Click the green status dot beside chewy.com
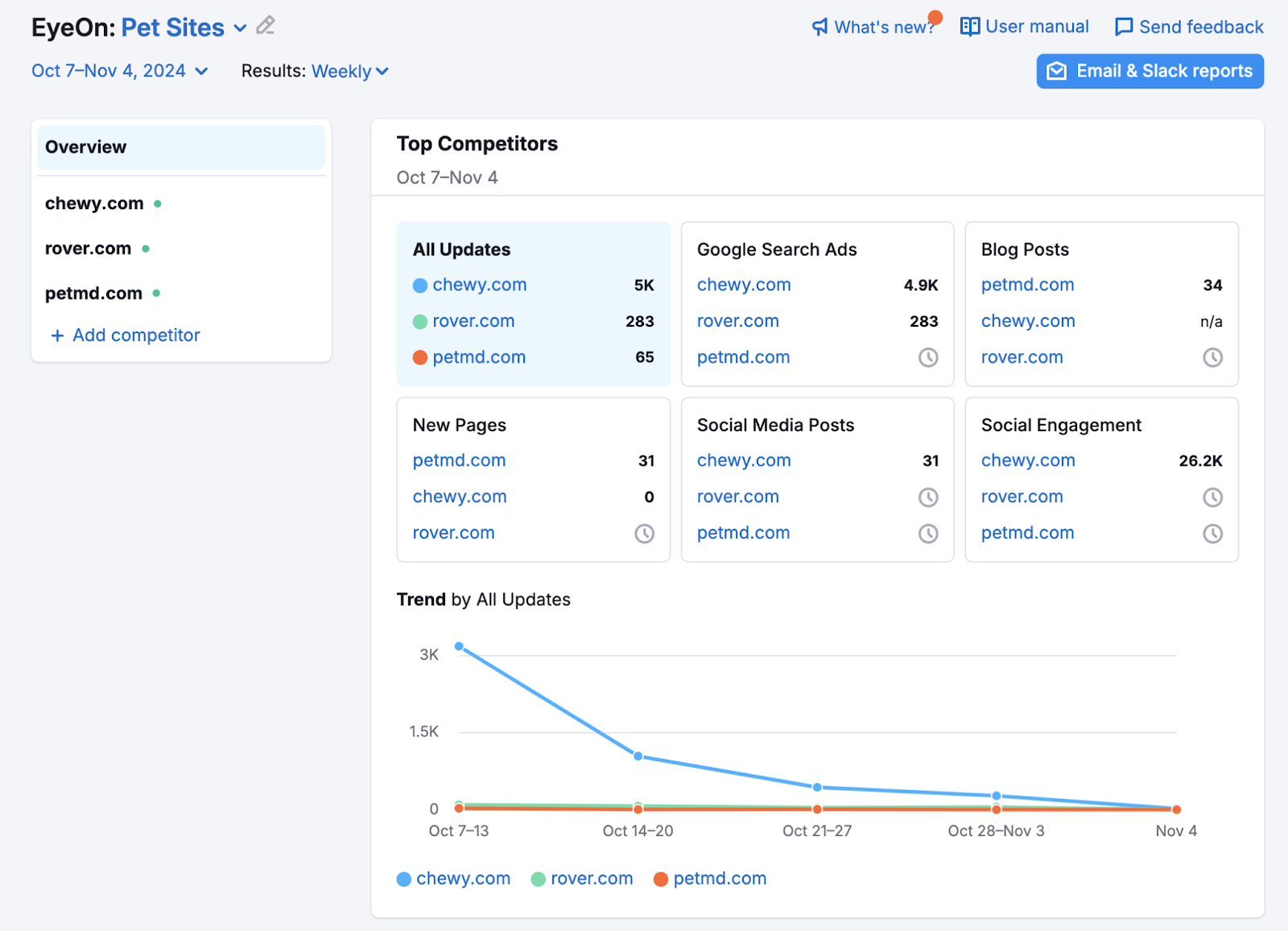This screenshot has height=931, width=1288. [158, 203]
